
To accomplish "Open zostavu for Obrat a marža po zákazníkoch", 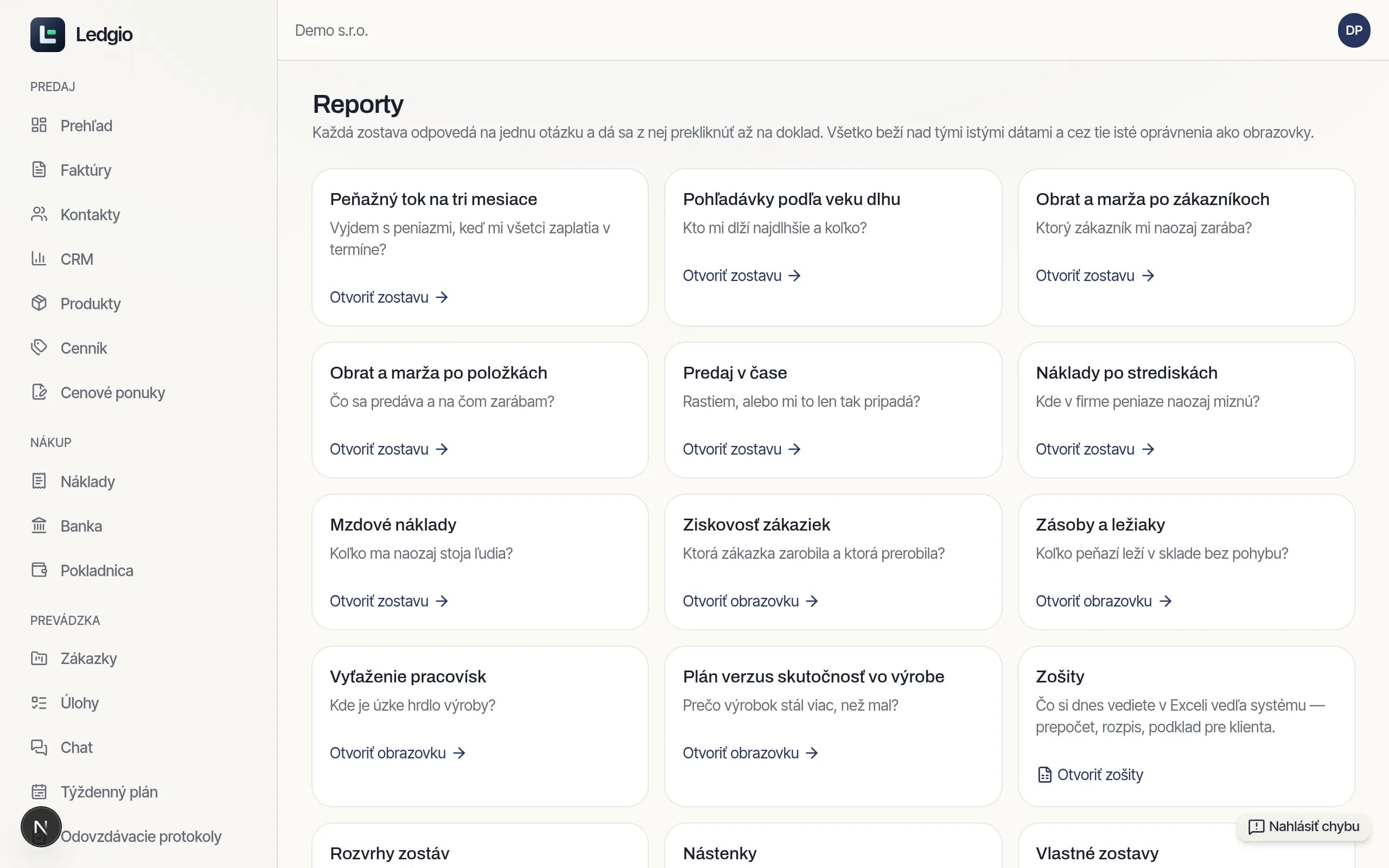I will point(1094,276).
